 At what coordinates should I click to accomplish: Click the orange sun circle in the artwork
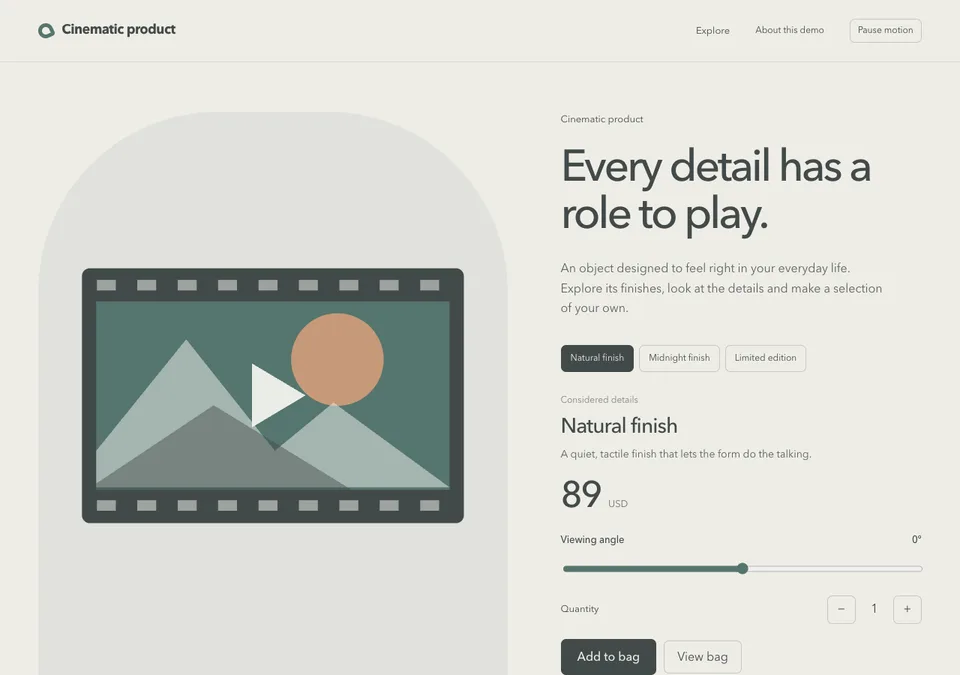pos(337,360)
